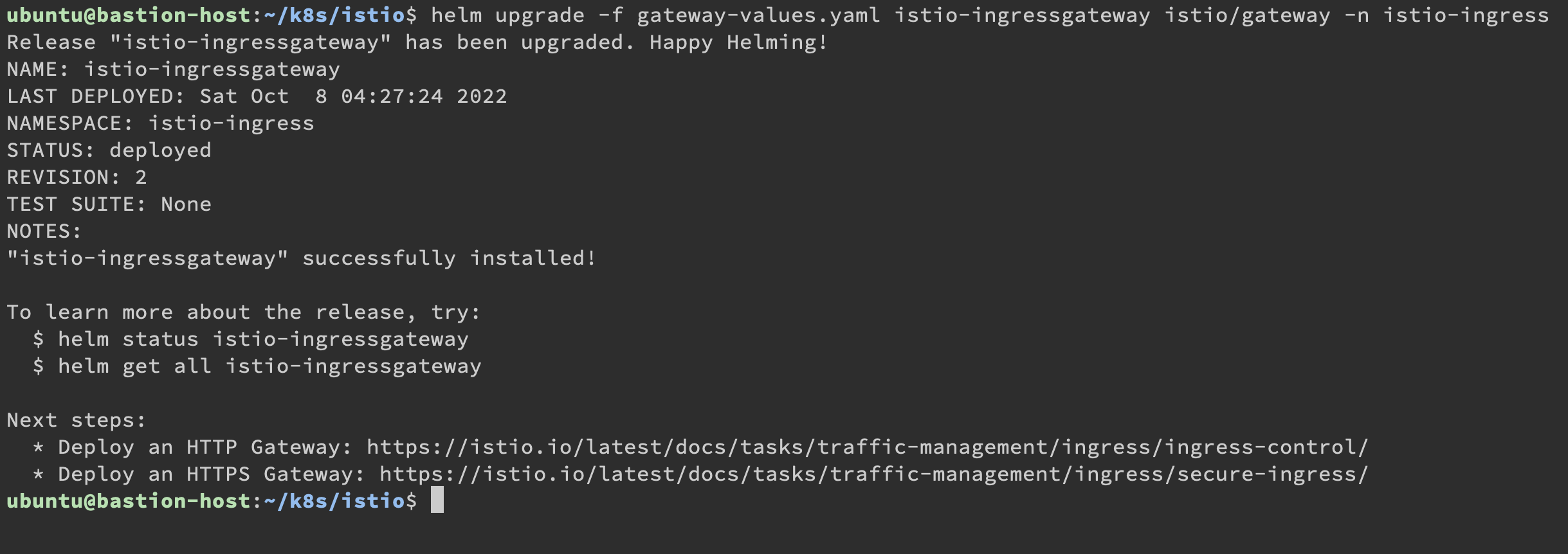
Task: Click the 'LAST DEPLOYED' timestamp line
Action: (257, 96)
